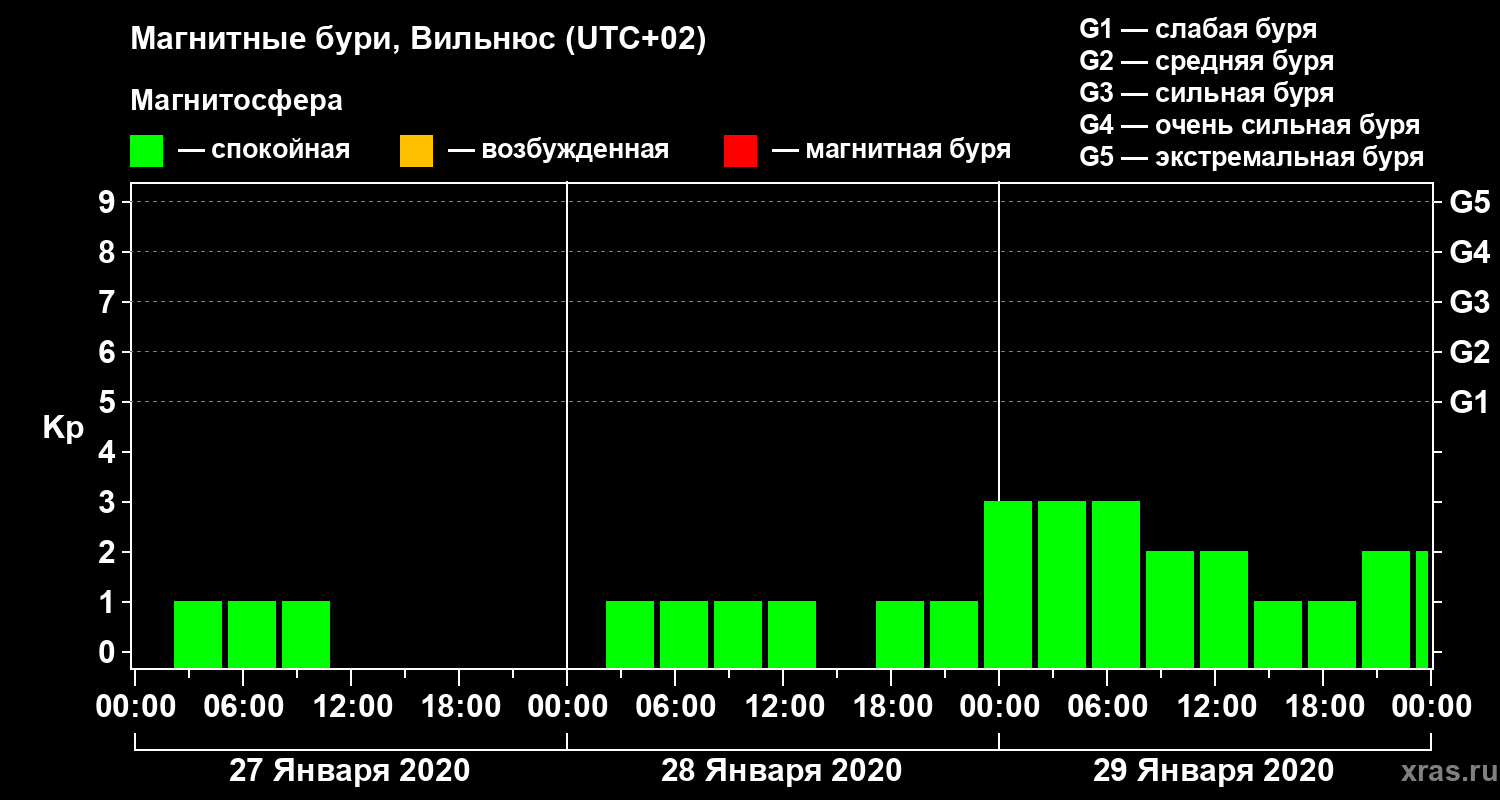
Task: Click the Kp value '5' on the left axis
Action: [109, 403]
